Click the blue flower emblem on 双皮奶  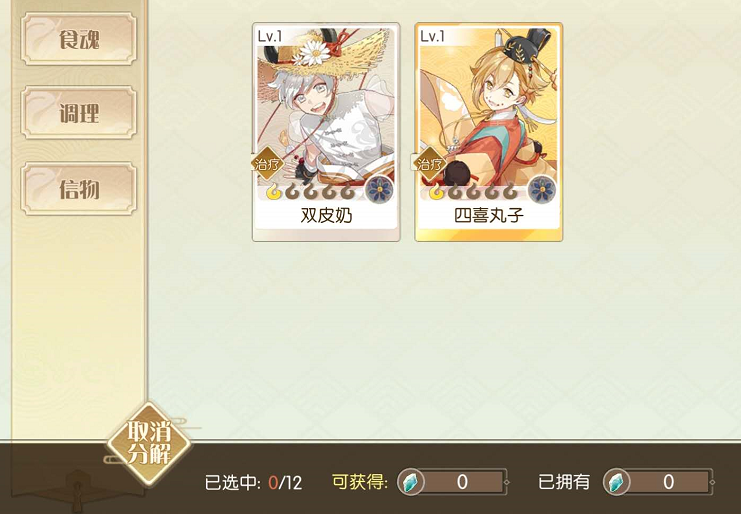[x=379, y=190]
